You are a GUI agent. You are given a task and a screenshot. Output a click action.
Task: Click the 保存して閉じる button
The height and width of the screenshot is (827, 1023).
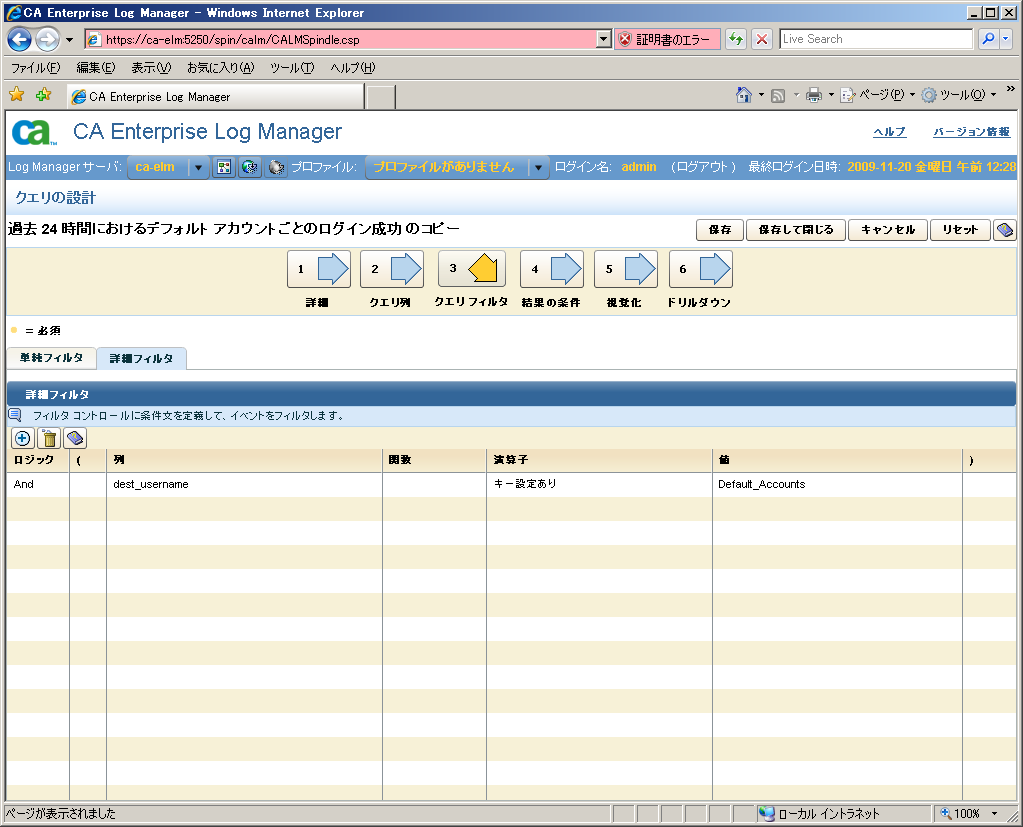pos(795,230)
